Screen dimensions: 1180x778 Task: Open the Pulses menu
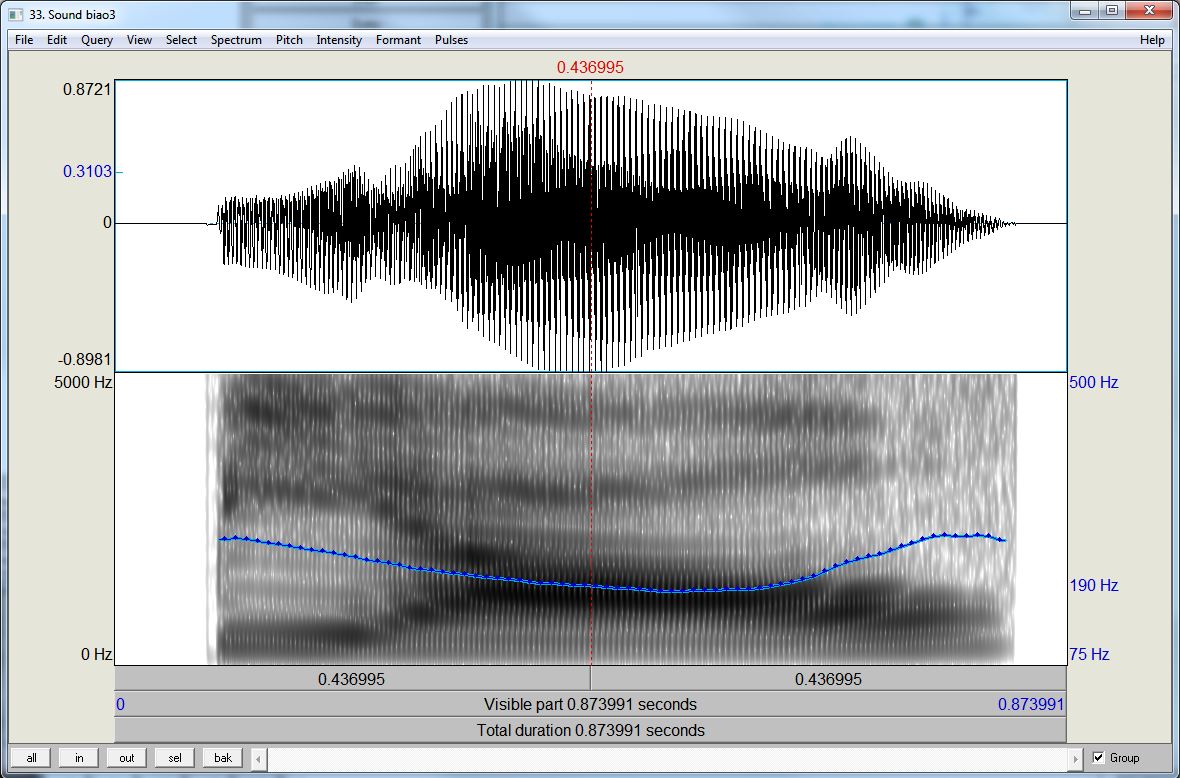click(452, 40)
